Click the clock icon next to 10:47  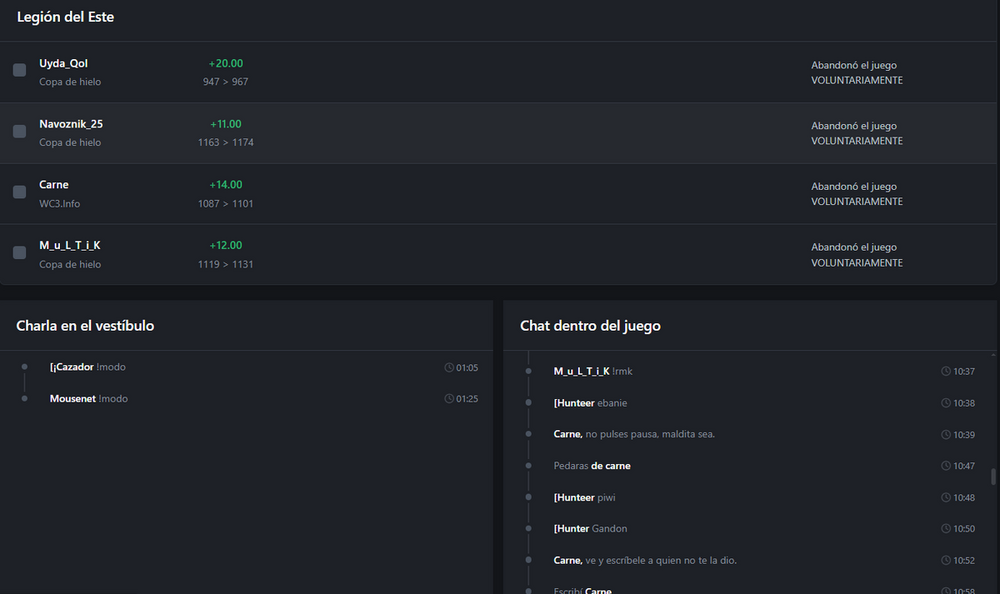946,466
